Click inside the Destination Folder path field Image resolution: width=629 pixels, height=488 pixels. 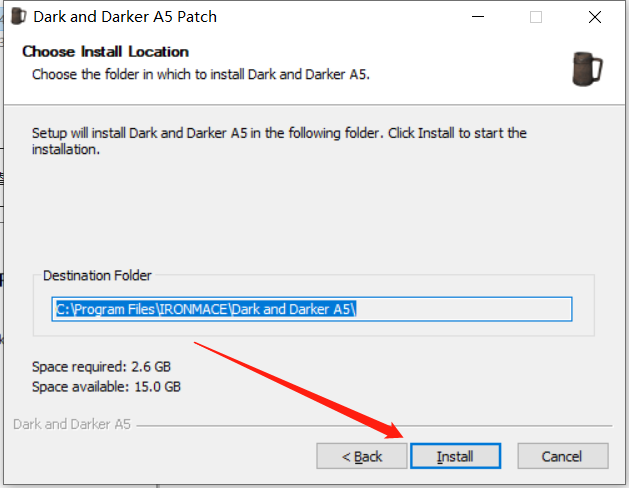(x=312, y=309)
